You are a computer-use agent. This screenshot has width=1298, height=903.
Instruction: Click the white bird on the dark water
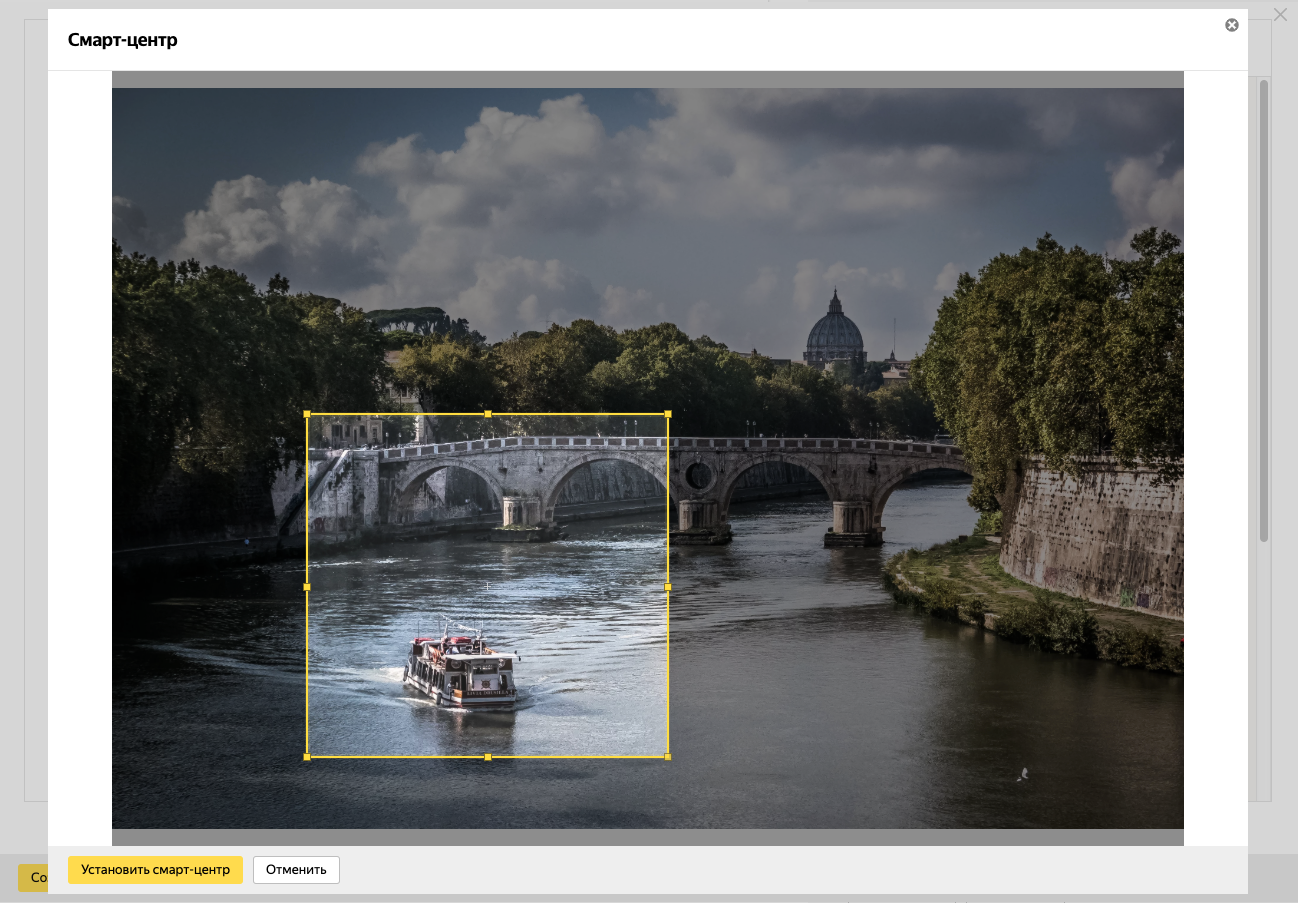pos(1022,774)
